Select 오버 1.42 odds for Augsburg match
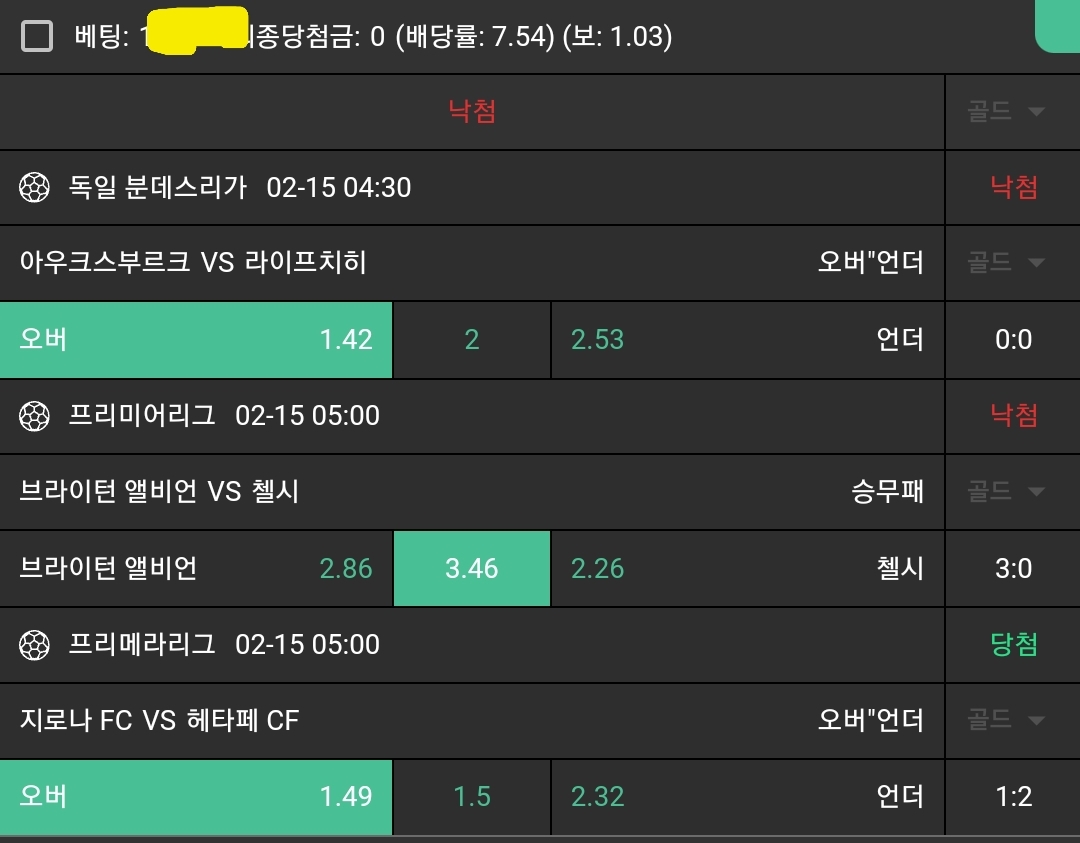This screenshot has width=1080, height=843. pos(196,340)
